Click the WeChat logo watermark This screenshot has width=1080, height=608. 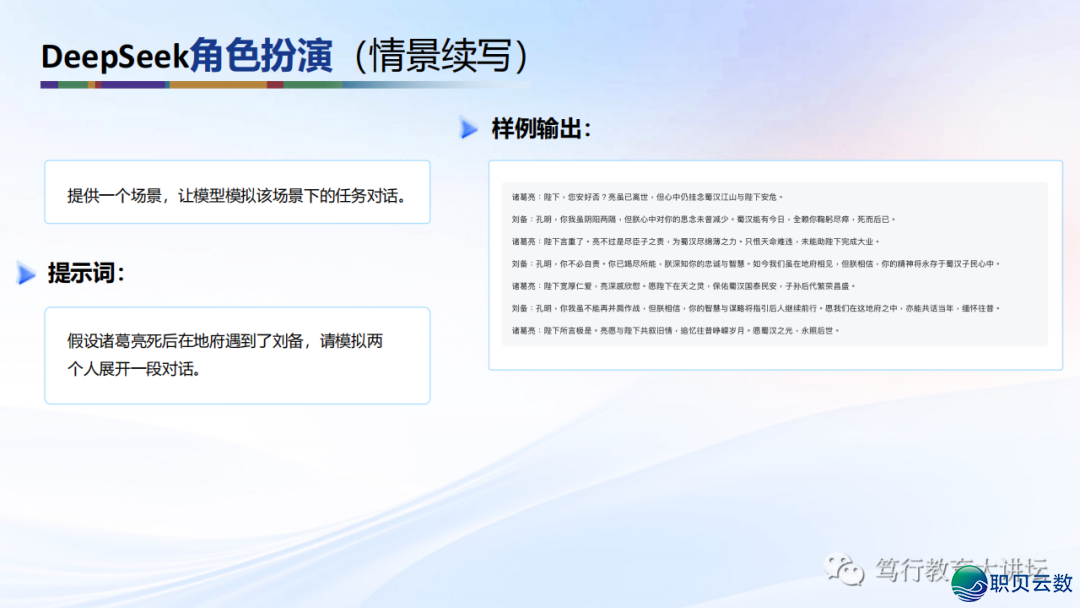pos(844,570)
